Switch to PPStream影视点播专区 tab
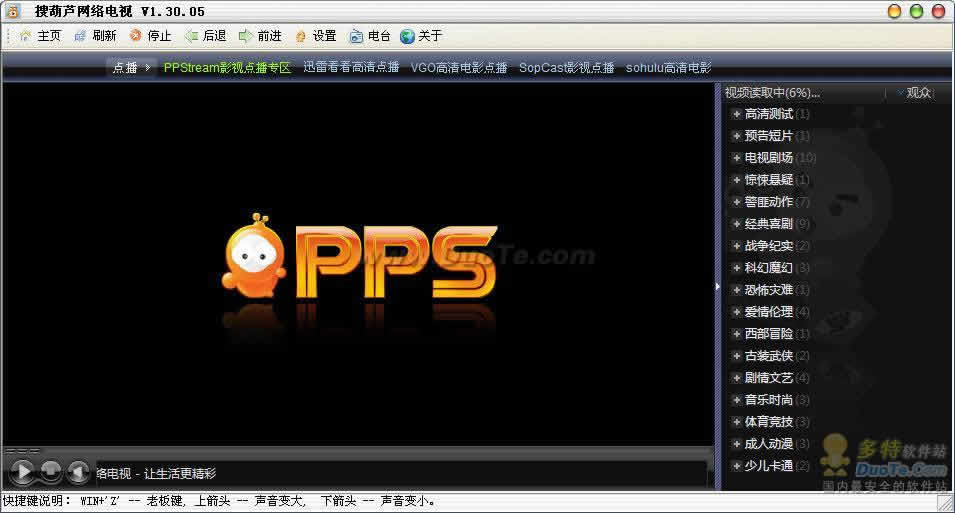955x513 pixels. click(227, 68)
